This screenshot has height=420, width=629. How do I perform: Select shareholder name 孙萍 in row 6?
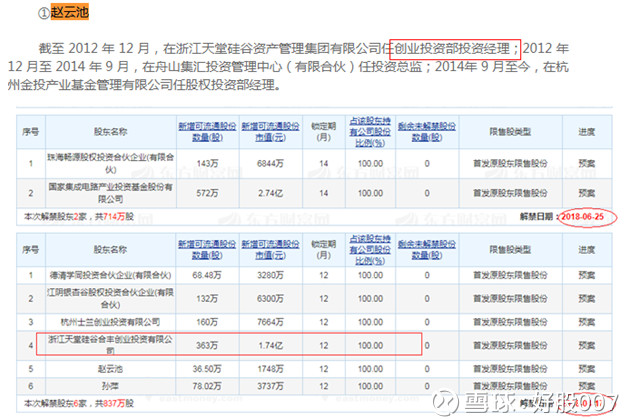tap(111, 386)
